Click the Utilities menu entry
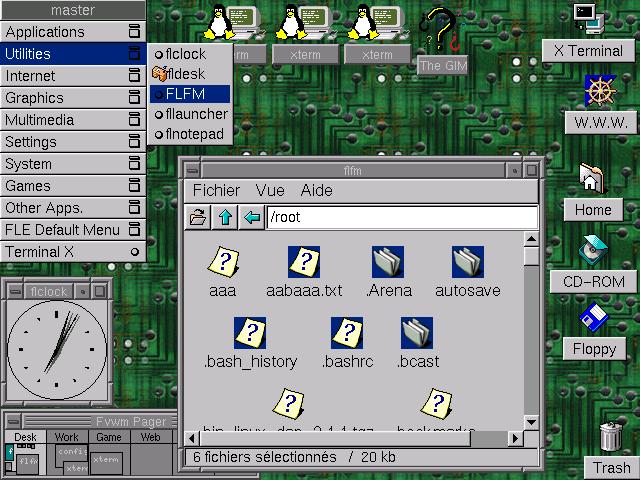Image resolution: width=640 pixels, height=480 pixels. pos(73,54)
